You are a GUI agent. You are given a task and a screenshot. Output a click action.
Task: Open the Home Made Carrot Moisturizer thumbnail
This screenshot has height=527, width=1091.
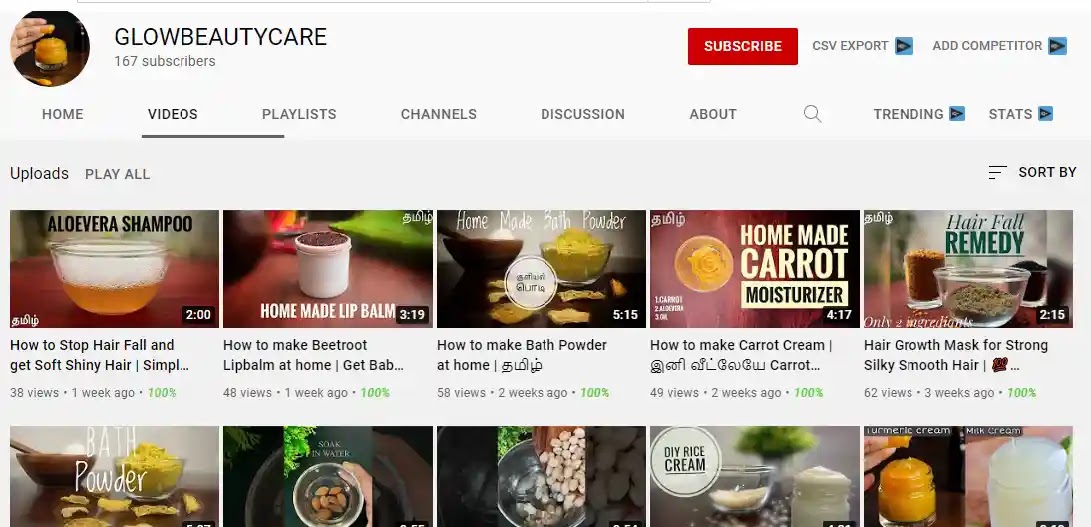point(755,269)
